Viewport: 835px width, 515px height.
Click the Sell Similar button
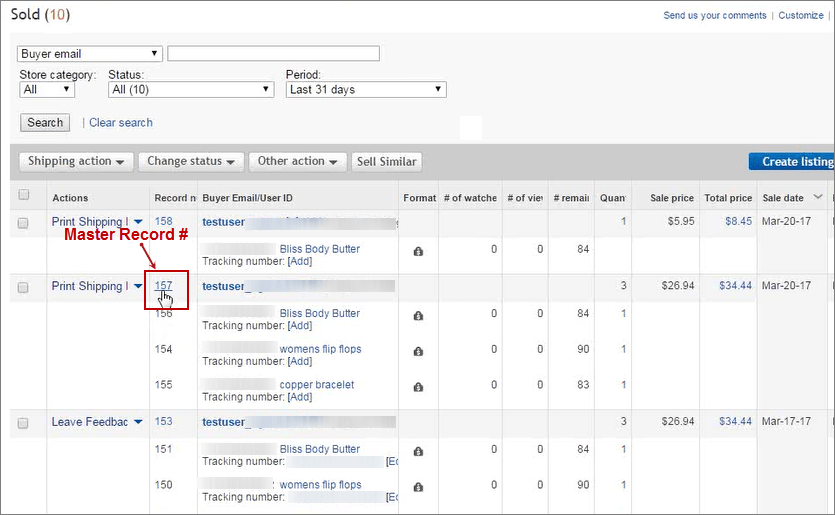click(x=387, y=162)
